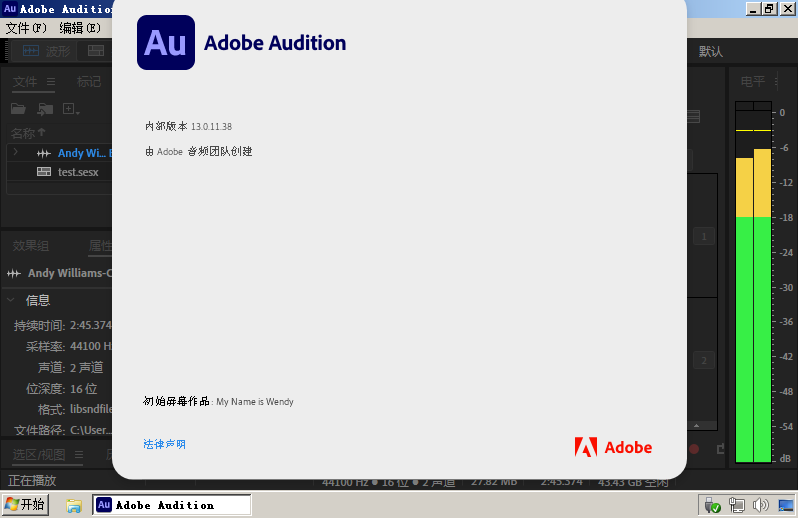Switch to Waveform (波形) editor view
This screenshot has height=518, width=798.
click(46, 51)
